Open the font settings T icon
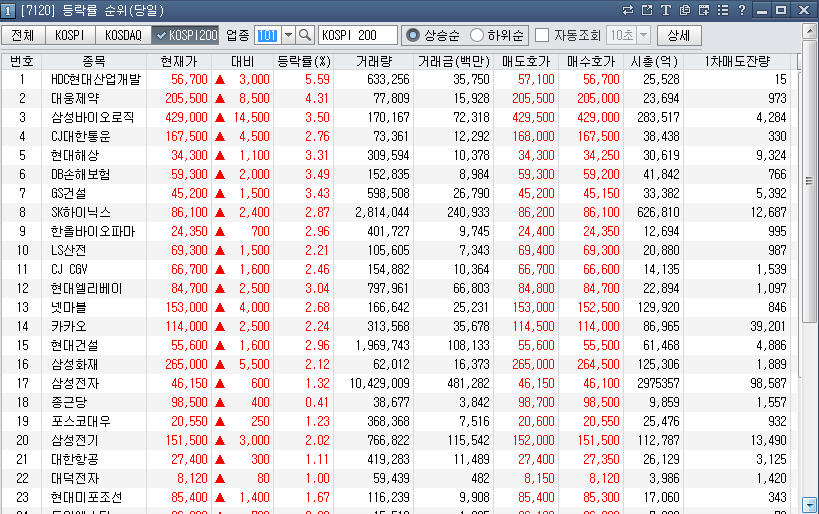Image resolution: width=819 pixels, height=514 pixels. click(x=665, y=9)
